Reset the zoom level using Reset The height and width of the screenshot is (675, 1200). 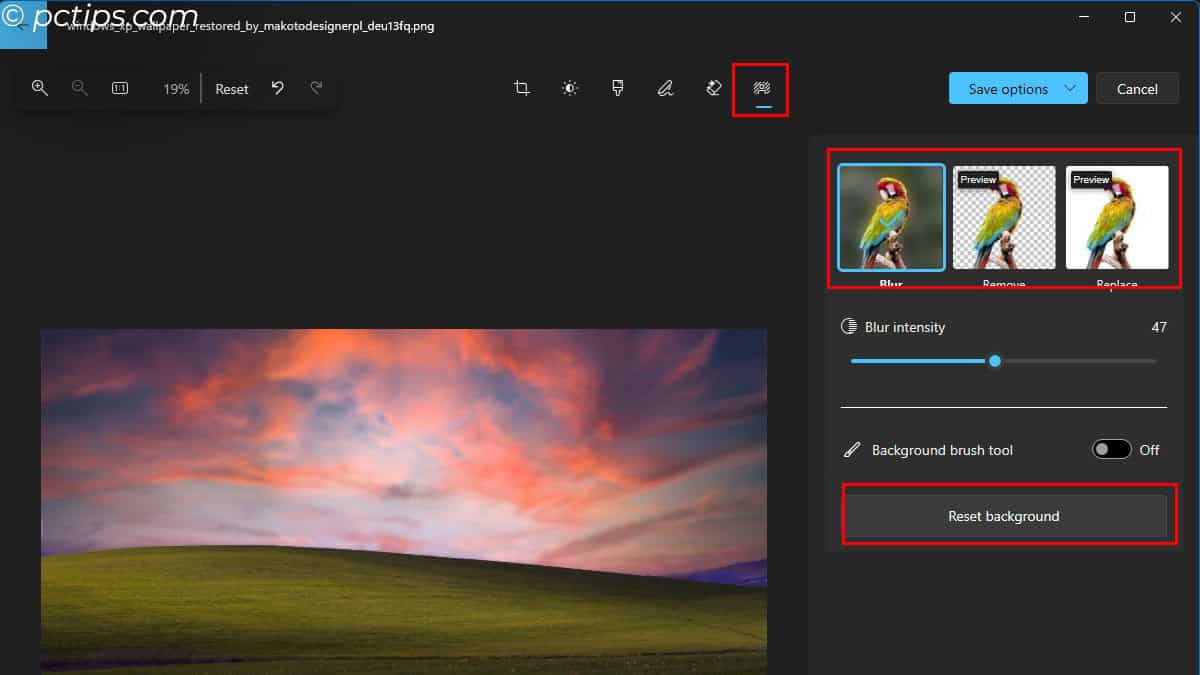(231, 88)
